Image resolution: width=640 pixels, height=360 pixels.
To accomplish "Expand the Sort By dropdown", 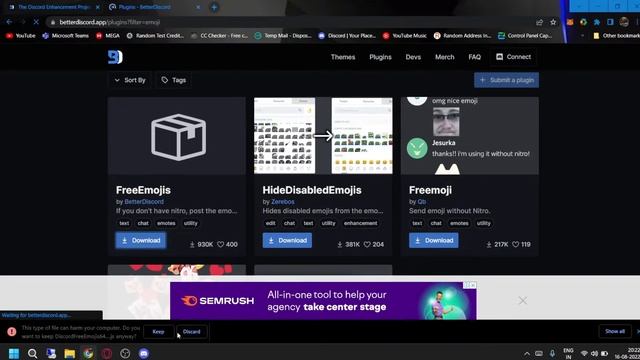I will (x=130, y=80).
